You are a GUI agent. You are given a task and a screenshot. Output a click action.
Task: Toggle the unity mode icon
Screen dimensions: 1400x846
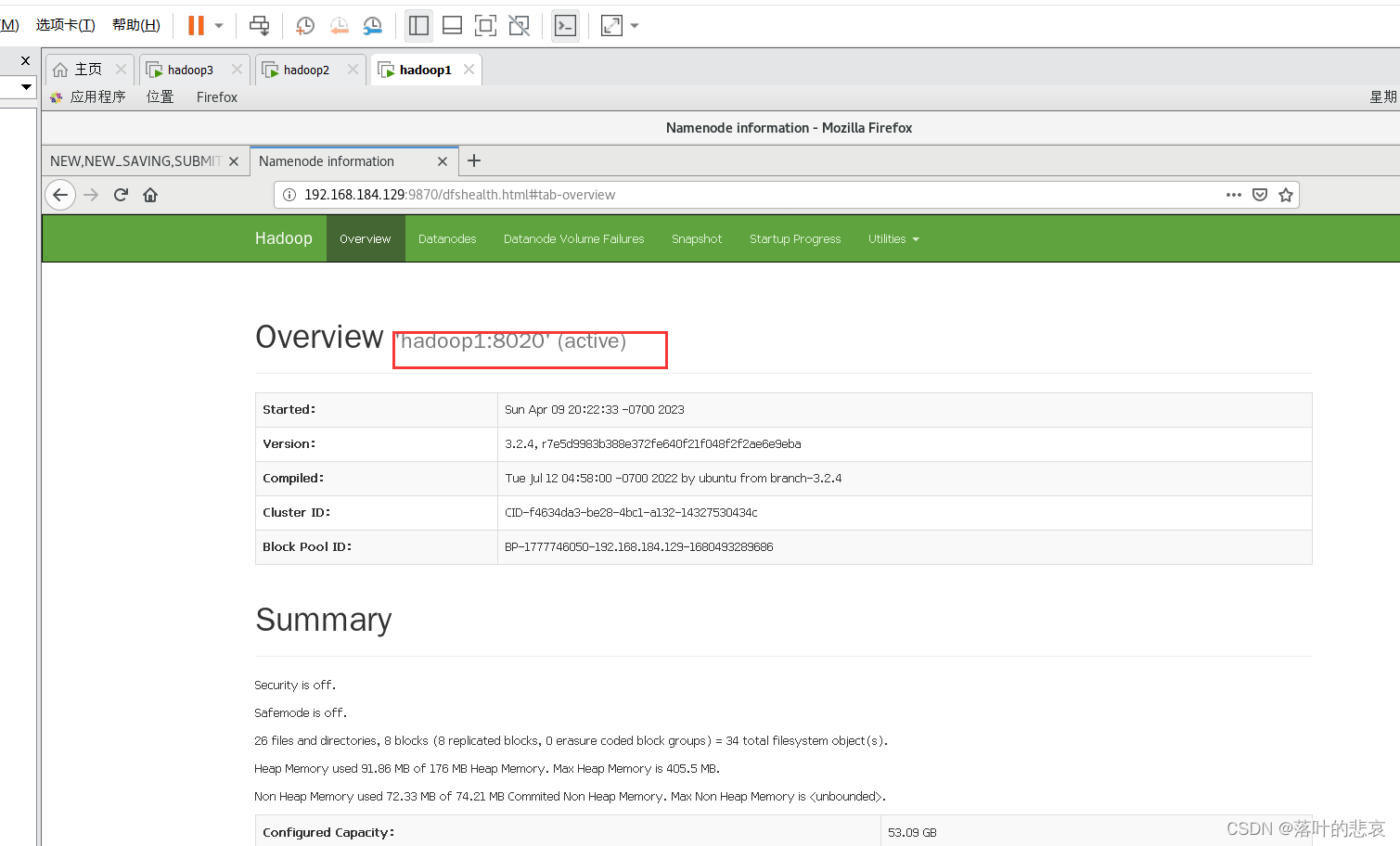tap(520, 26)
